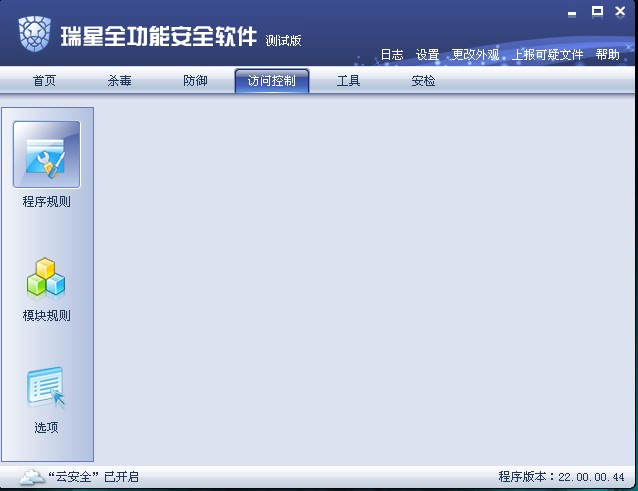Screen dimensions: 638x491
Task: Maximize the Rising window
Action: pyautogui.click(x=597, y=11)
